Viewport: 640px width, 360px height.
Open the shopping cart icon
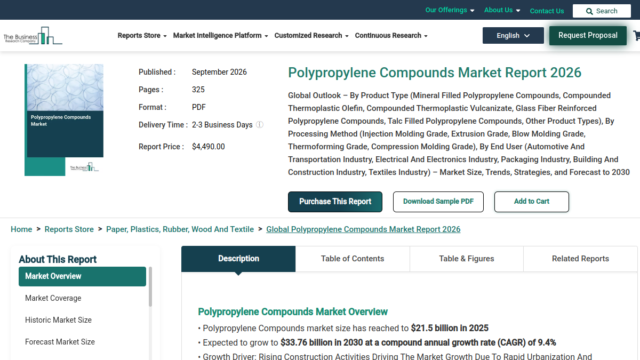click(637, 36)
